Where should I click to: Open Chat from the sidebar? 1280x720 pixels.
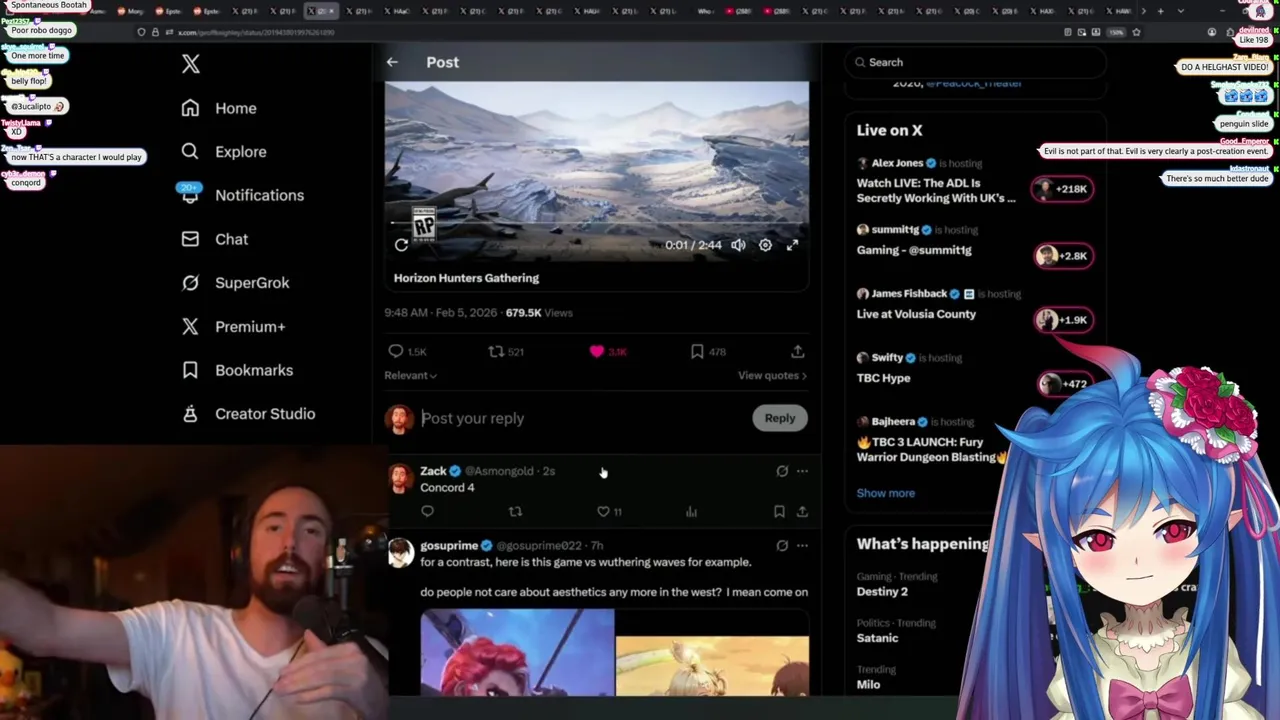tap(214, 239)
